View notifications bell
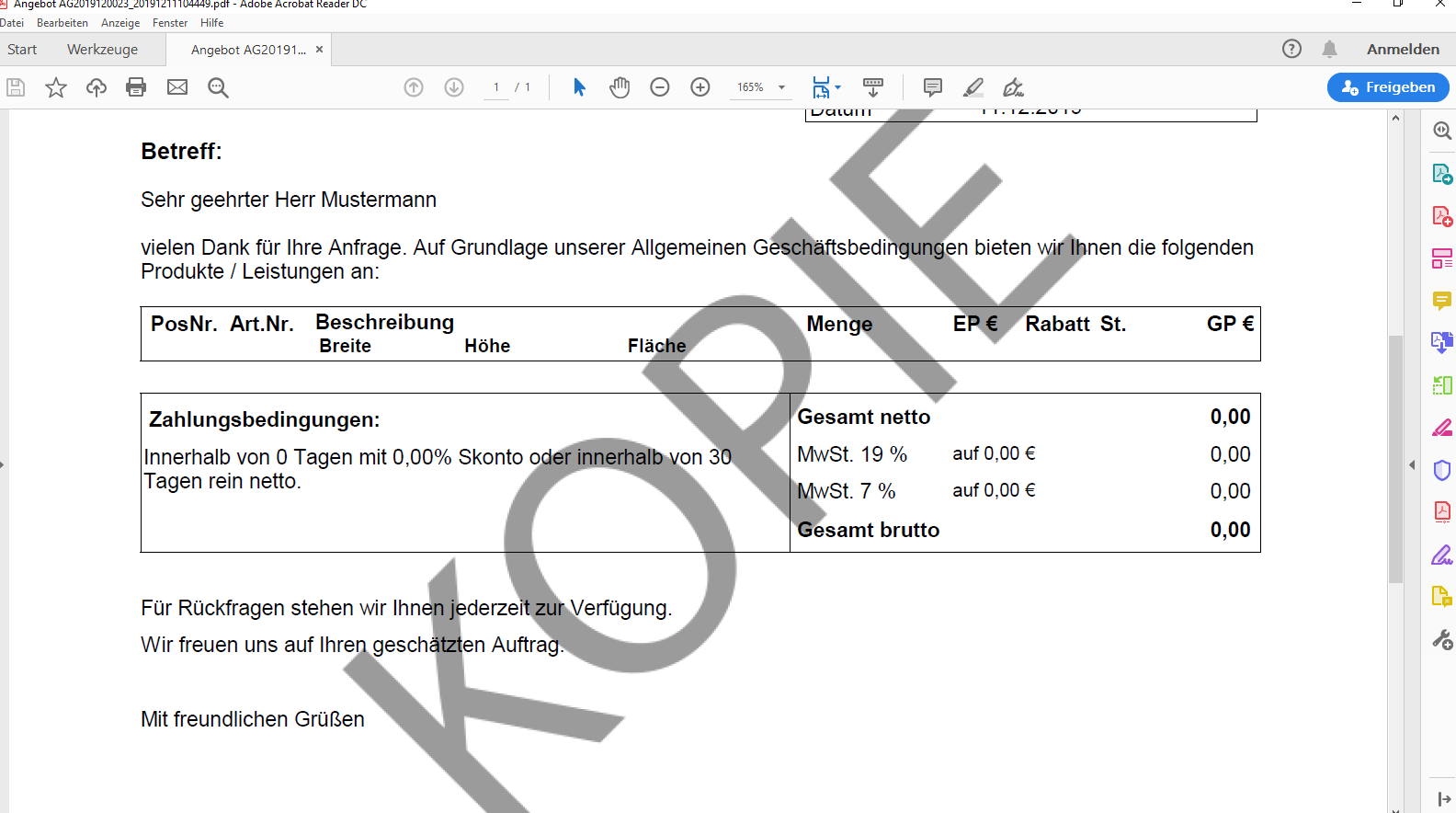 point(1329,49)
